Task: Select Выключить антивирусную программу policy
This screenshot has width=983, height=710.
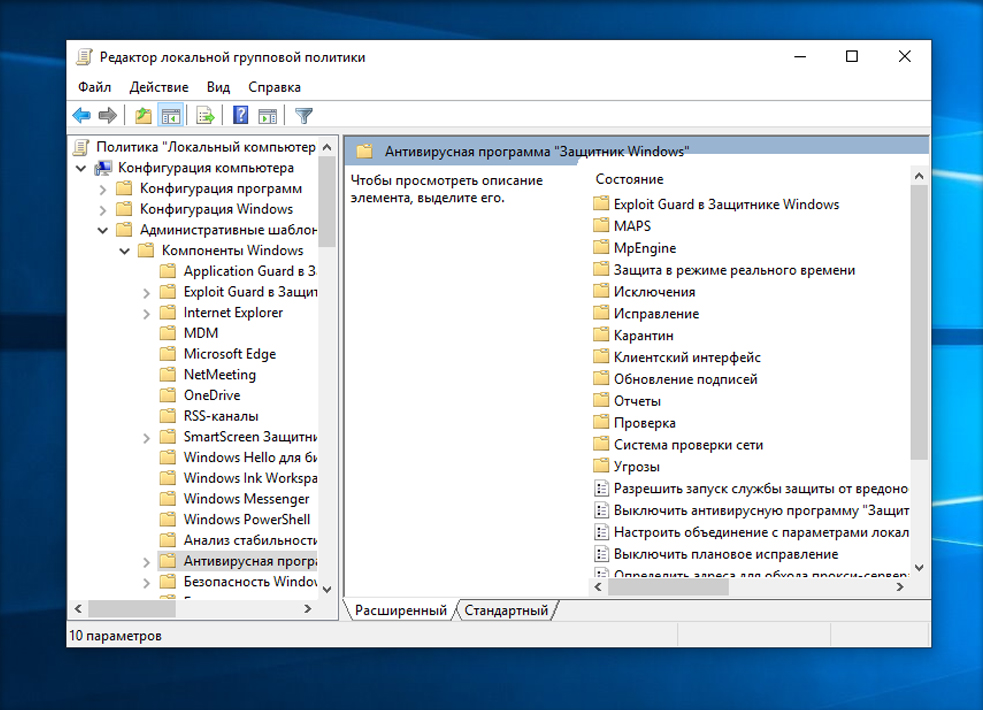Action: click(761, 511)
